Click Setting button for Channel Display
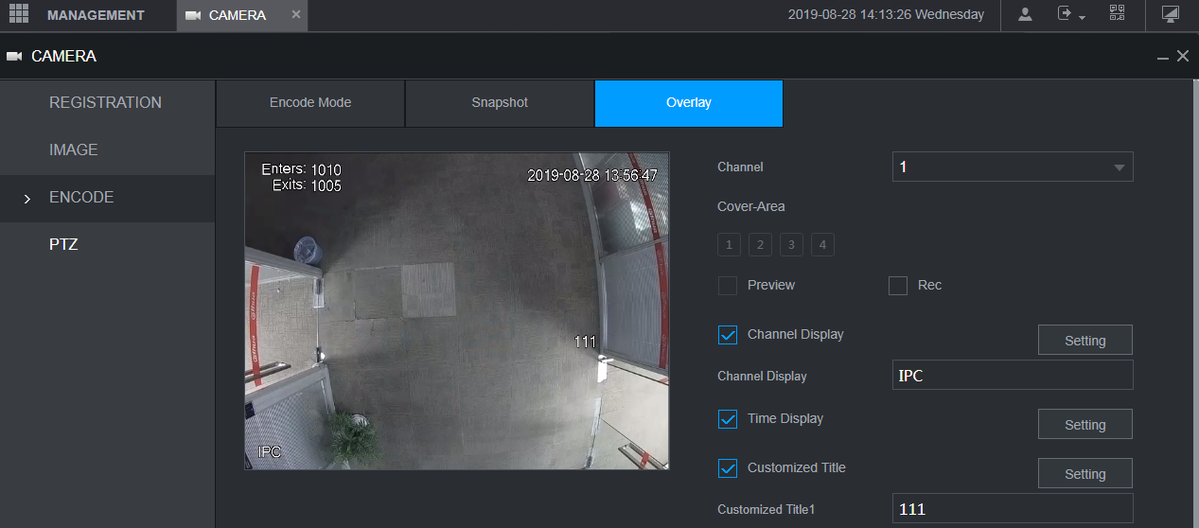 click(1085, 340)
